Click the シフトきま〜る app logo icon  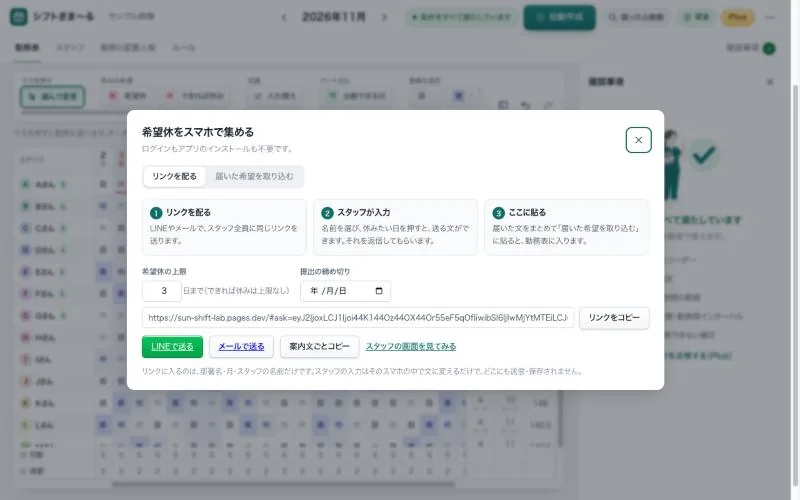point(19,17)
